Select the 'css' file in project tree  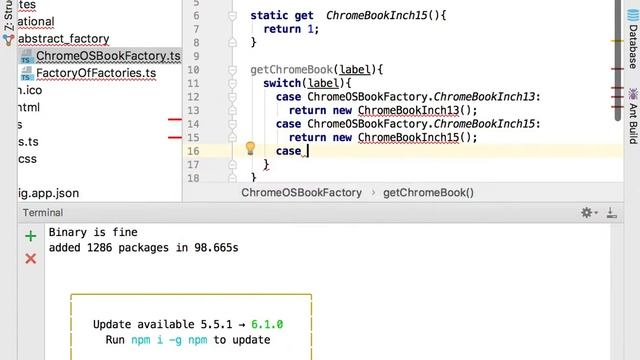pyautogui.click(x=27, y=159)
